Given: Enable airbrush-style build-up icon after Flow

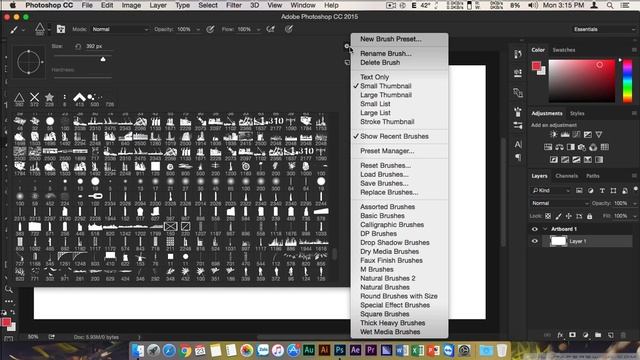Looking at the screenshot, I should pyautogui.click(x=271, y=29).
